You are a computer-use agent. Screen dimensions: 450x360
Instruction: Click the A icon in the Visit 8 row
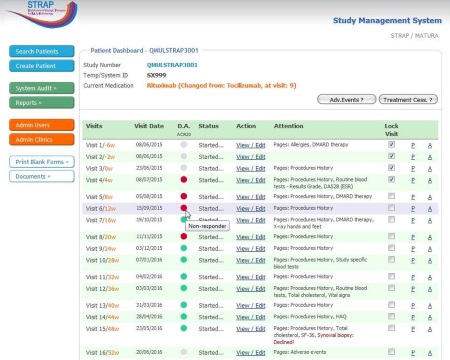coord(430,237)
